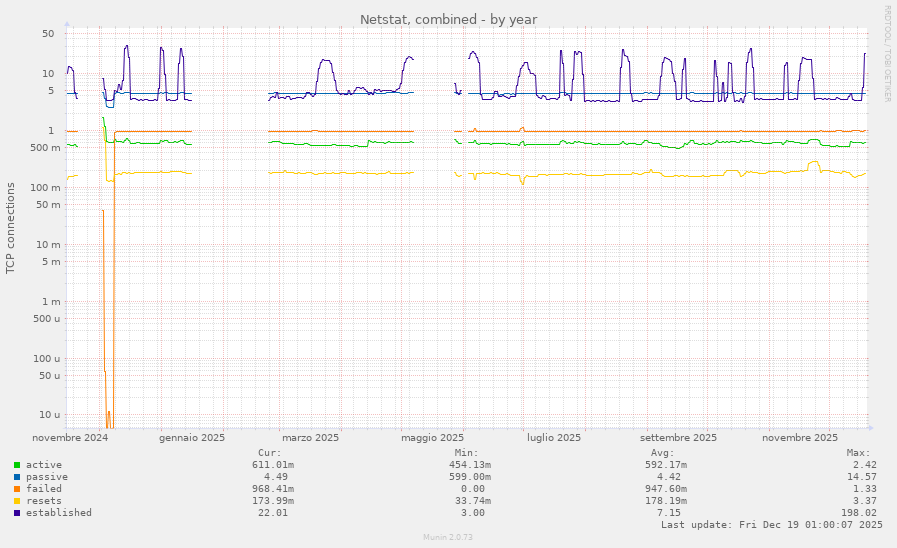Viewport: 897px width, 548px height.
Task: Click passive current value 4.49
Action: (x=276, y=477)
